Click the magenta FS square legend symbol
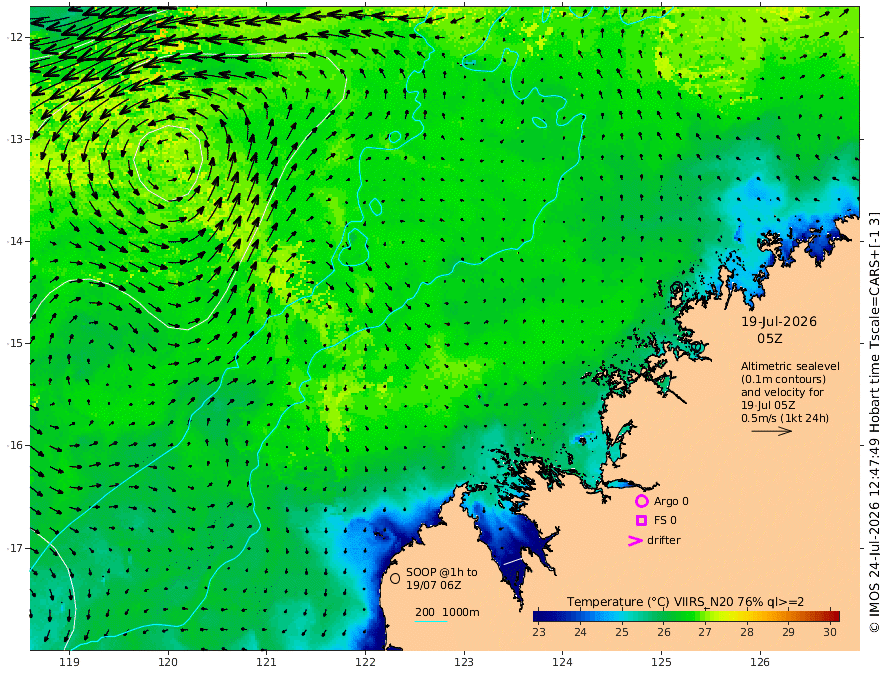The height and width of the screenshot is (680, 880). pyautogui.click(x=641, y=521)
